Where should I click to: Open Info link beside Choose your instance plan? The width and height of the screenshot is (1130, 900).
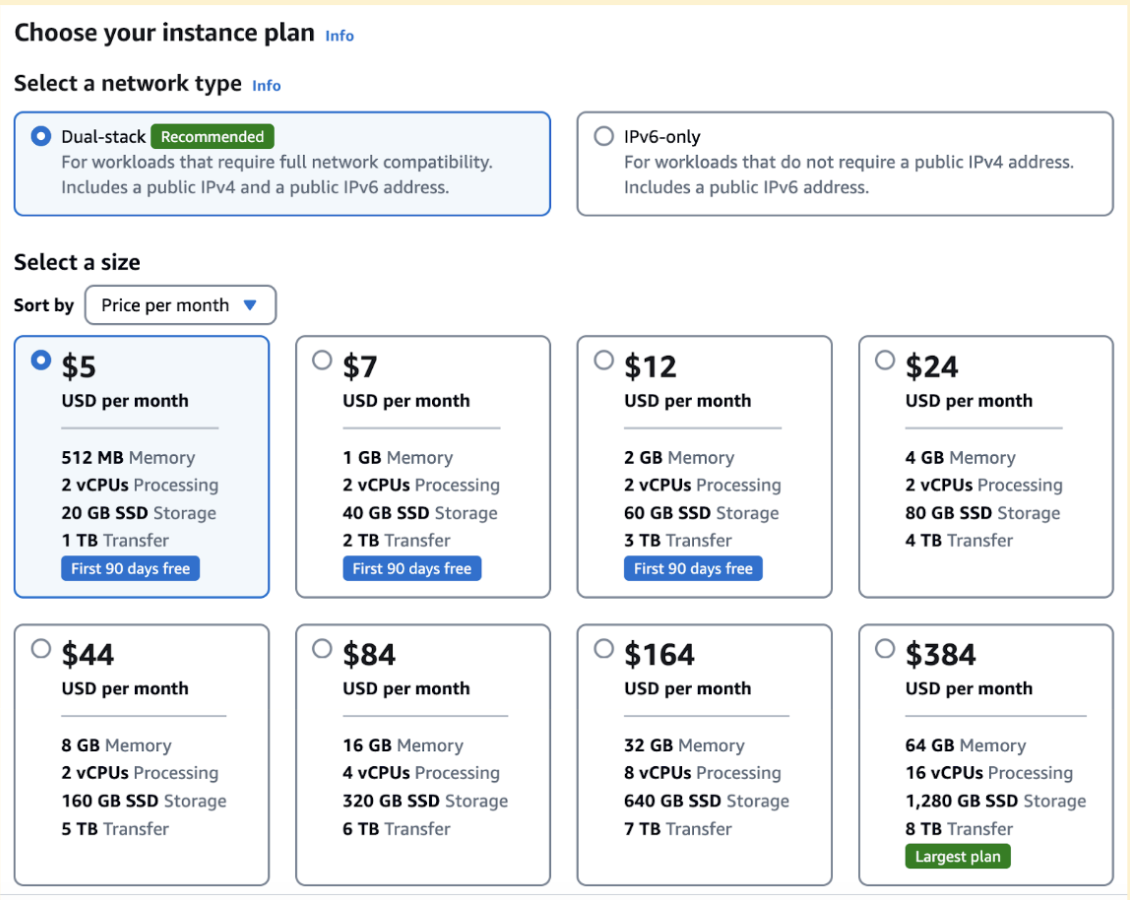point(339,36)
